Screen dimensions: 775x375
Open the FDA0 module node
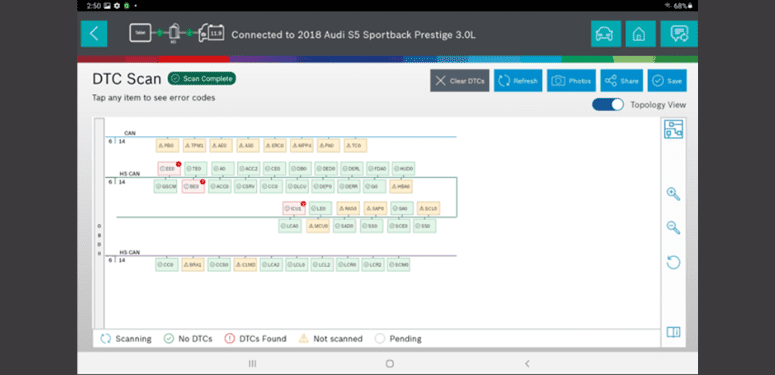(378, 169)
